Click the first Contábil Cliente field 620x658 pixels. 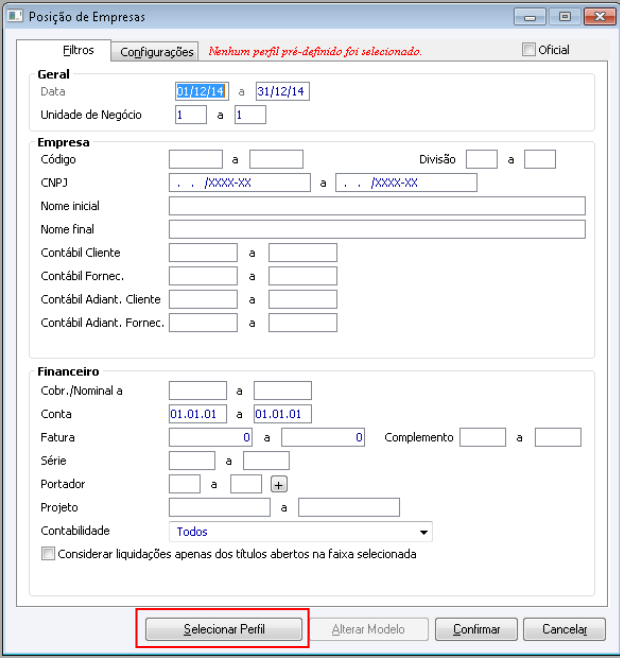coord(203,253)
